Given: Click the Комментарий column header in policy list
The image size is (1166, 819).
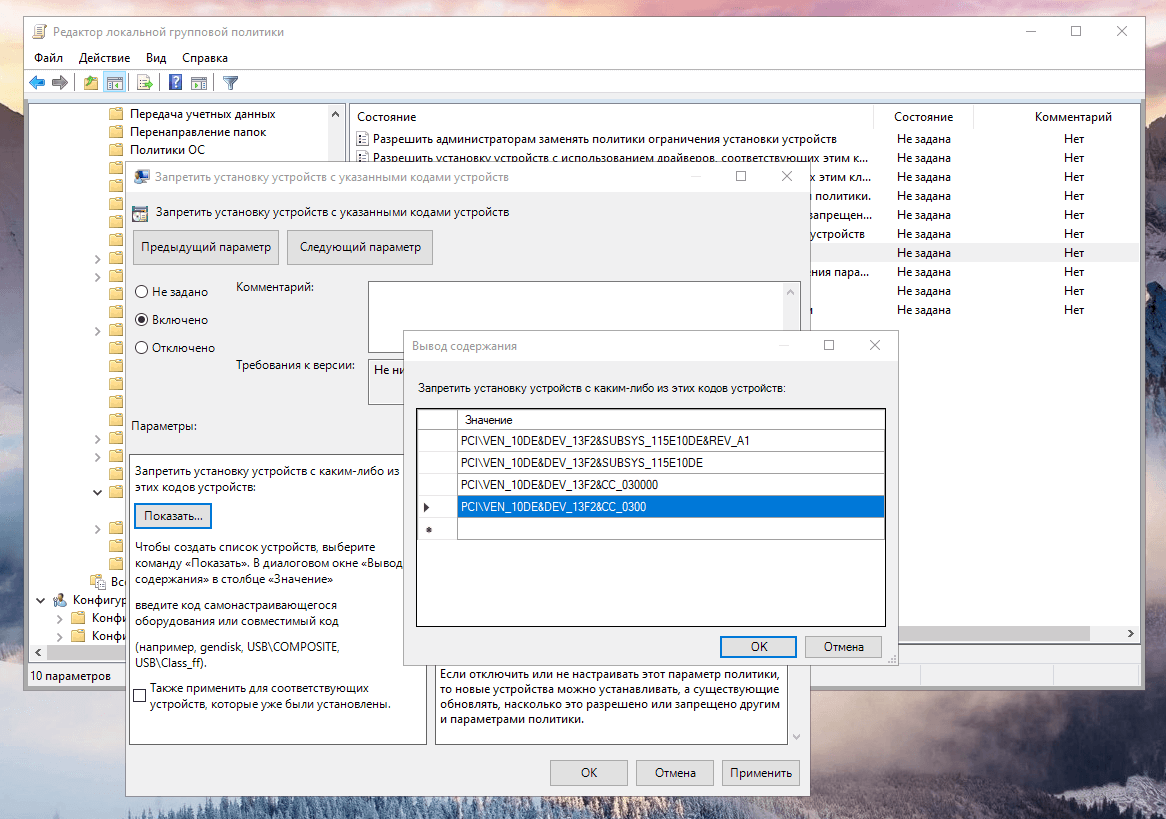Looking at the screenshot, I should (x=1072, y=117).
